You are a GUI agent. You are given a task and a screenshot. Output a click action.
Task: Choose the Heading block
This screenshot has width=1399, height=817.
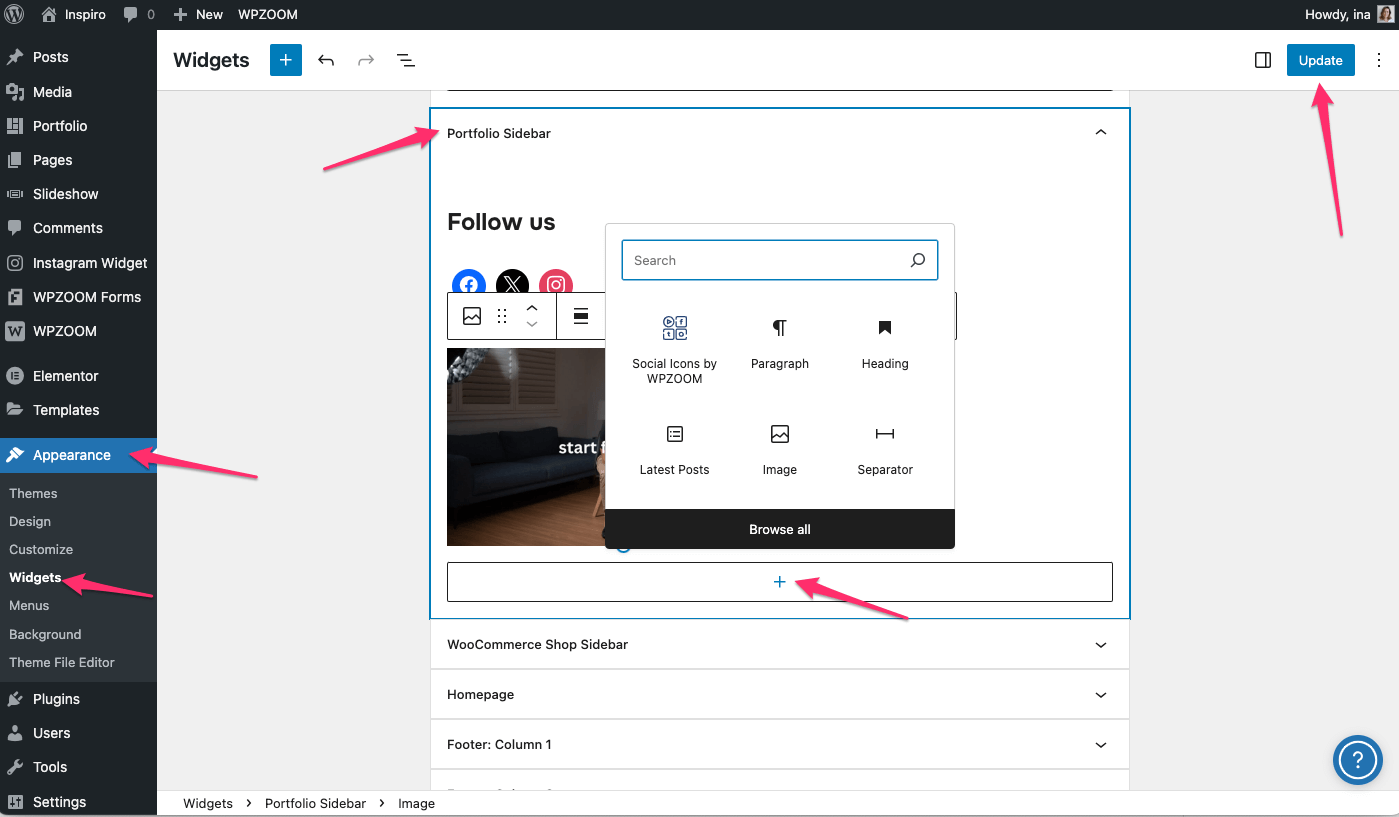point(885,344)
